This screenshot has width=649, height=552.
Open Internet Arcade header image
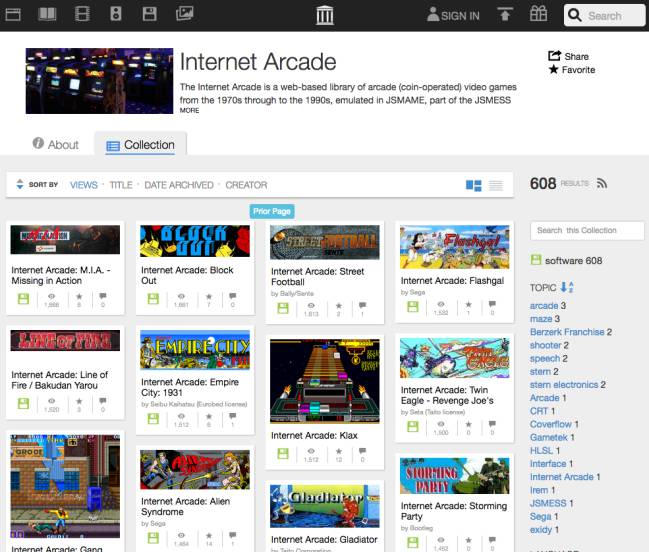click(x=99, y=81)
